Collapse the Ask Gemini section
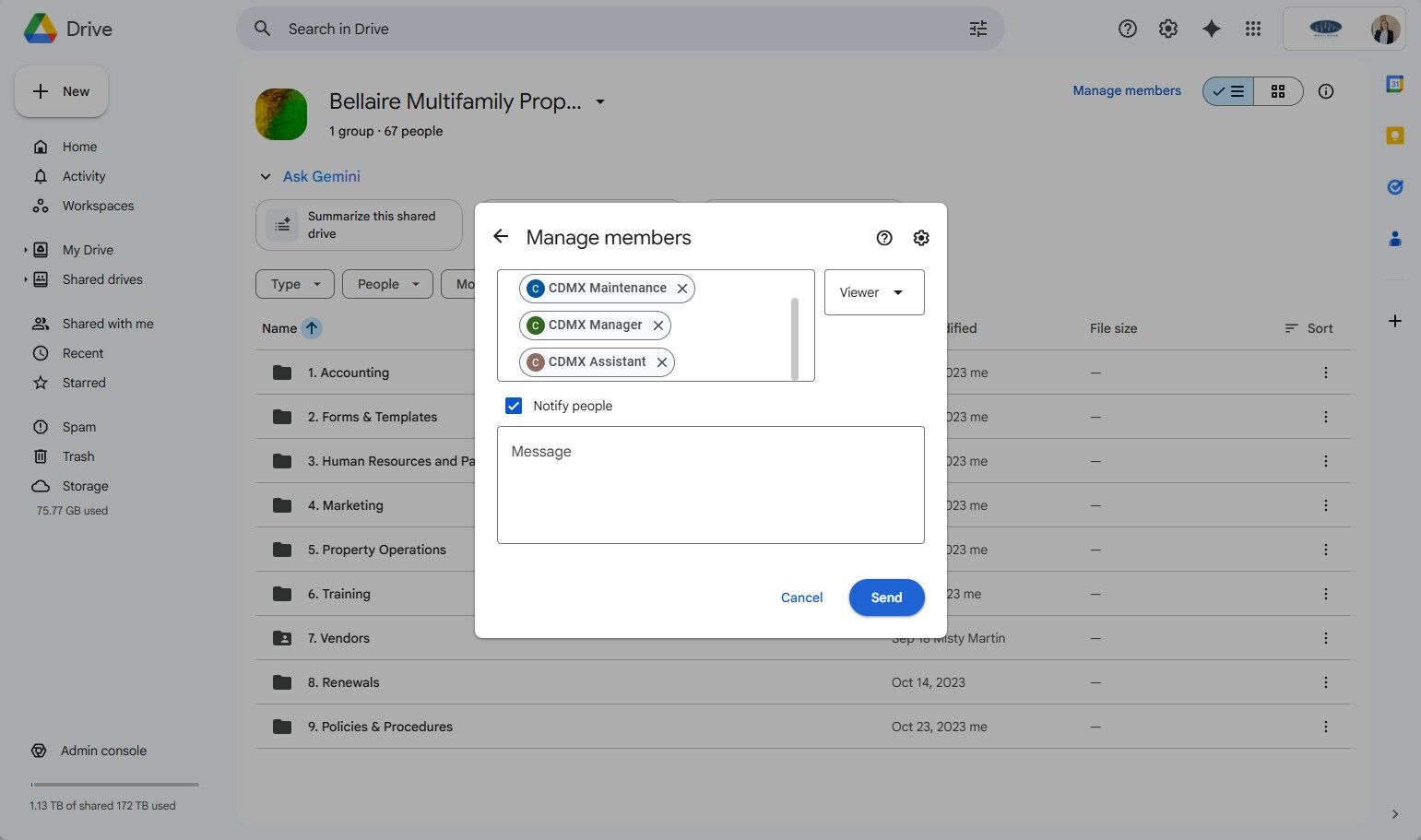1421x840 pixels. 266,176
